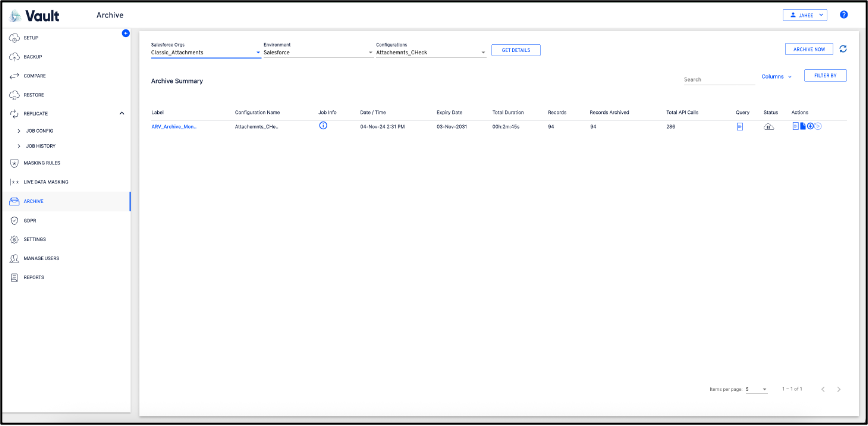Collapse the Replicate menu section
This screenshot has height=426, width=868.
point(121,114)
